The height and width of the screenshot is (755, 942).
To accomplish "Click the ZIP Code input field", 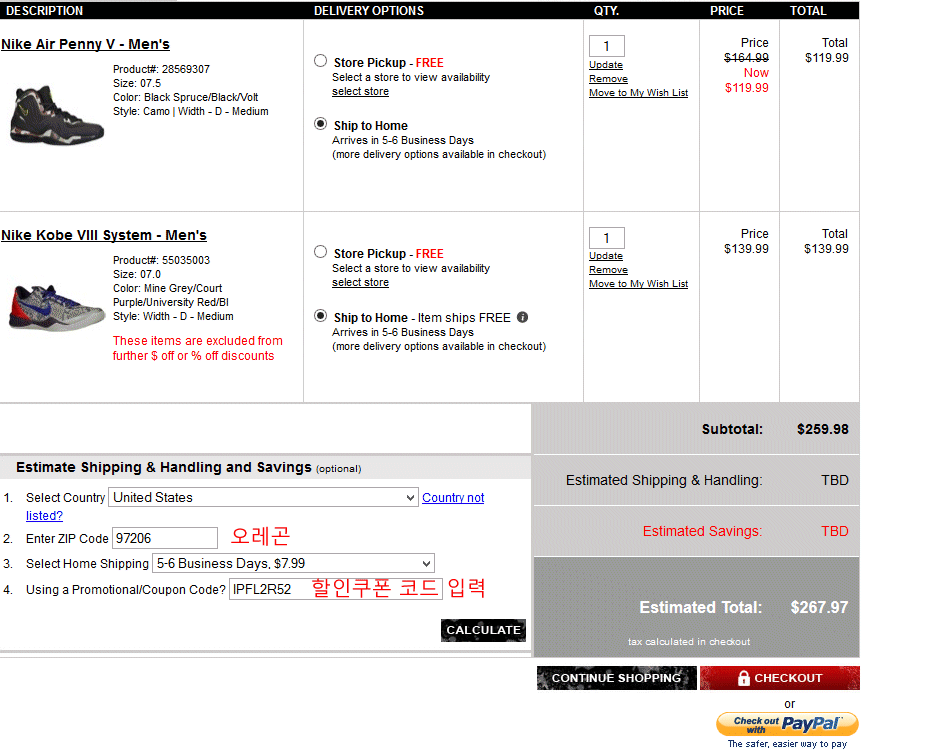I will [164, 538].
